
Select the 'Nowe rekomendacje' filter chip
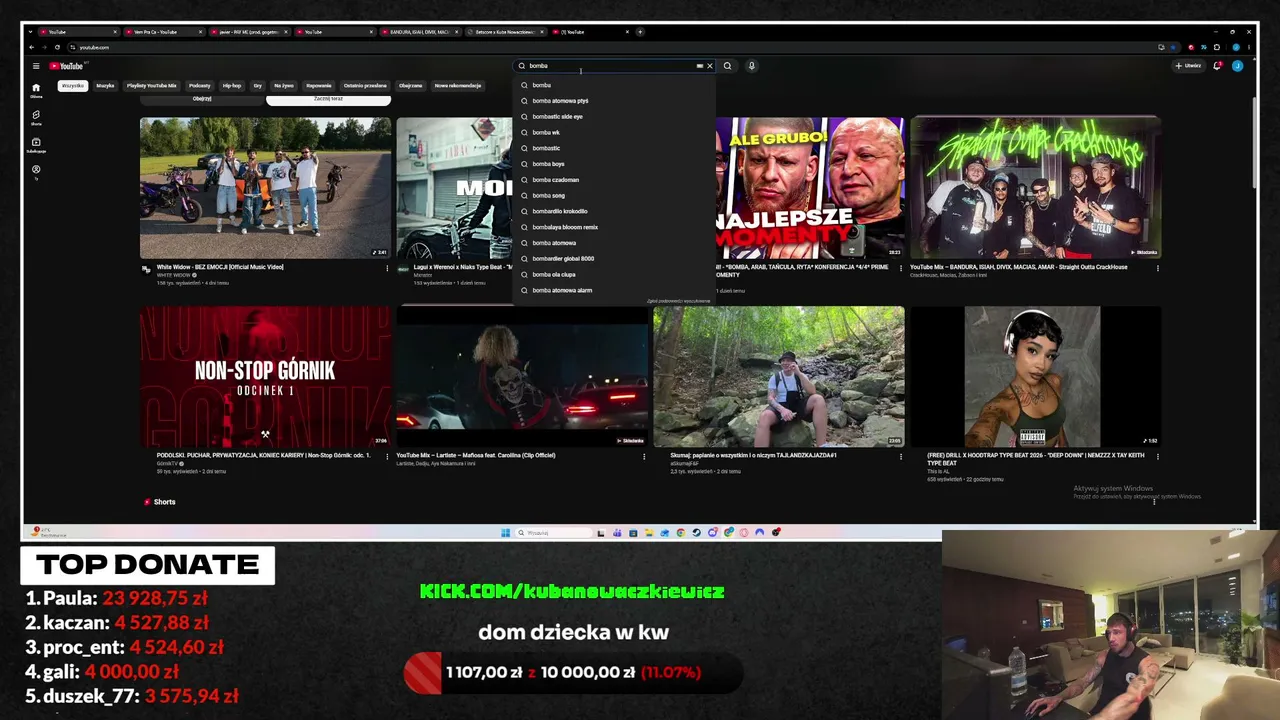click(x=458, y=86)
